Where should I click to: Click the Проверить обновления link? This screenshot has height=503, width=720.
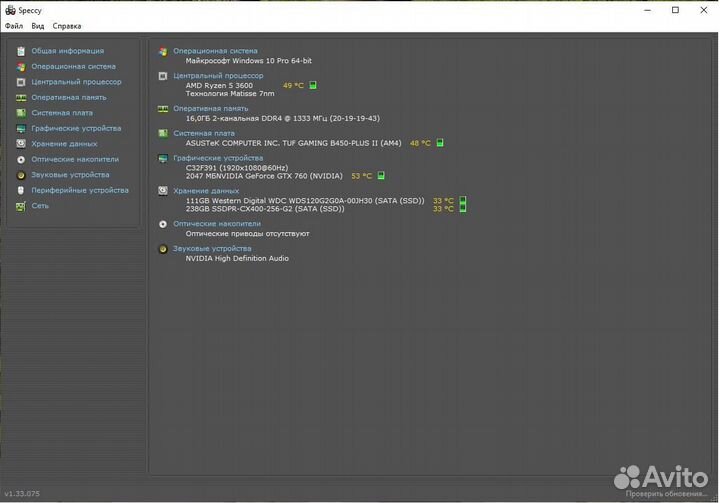(x=668, y=494)
